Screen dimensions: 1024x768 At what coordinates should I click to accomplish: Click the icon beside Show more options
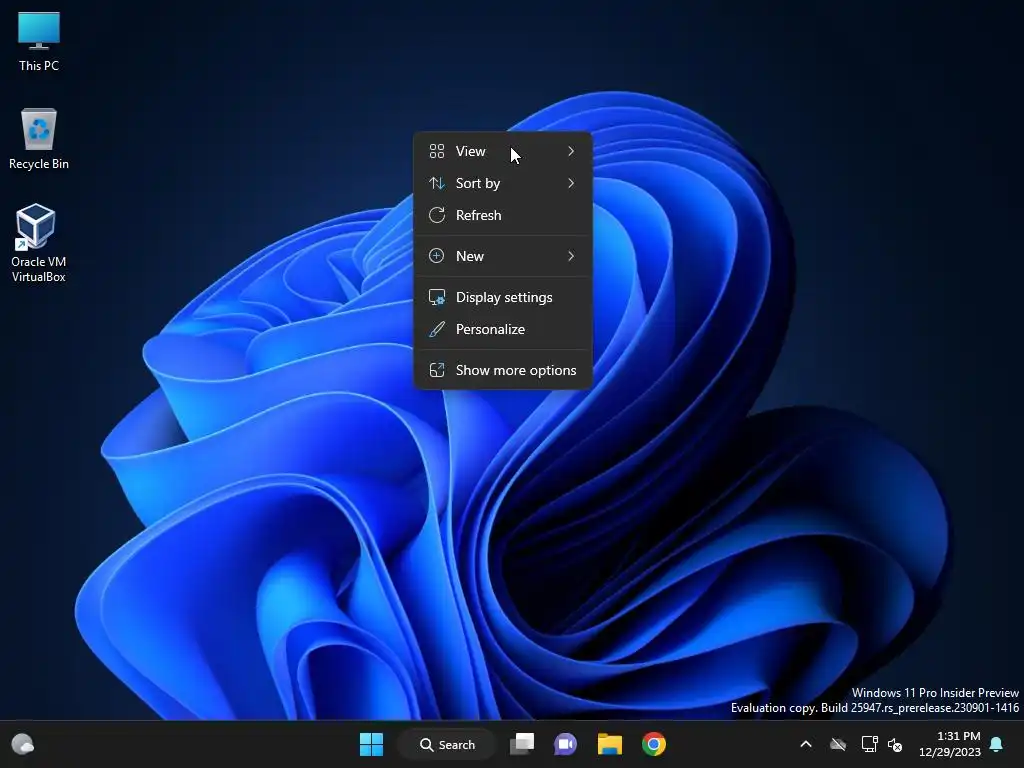click(x=437, y=370)
